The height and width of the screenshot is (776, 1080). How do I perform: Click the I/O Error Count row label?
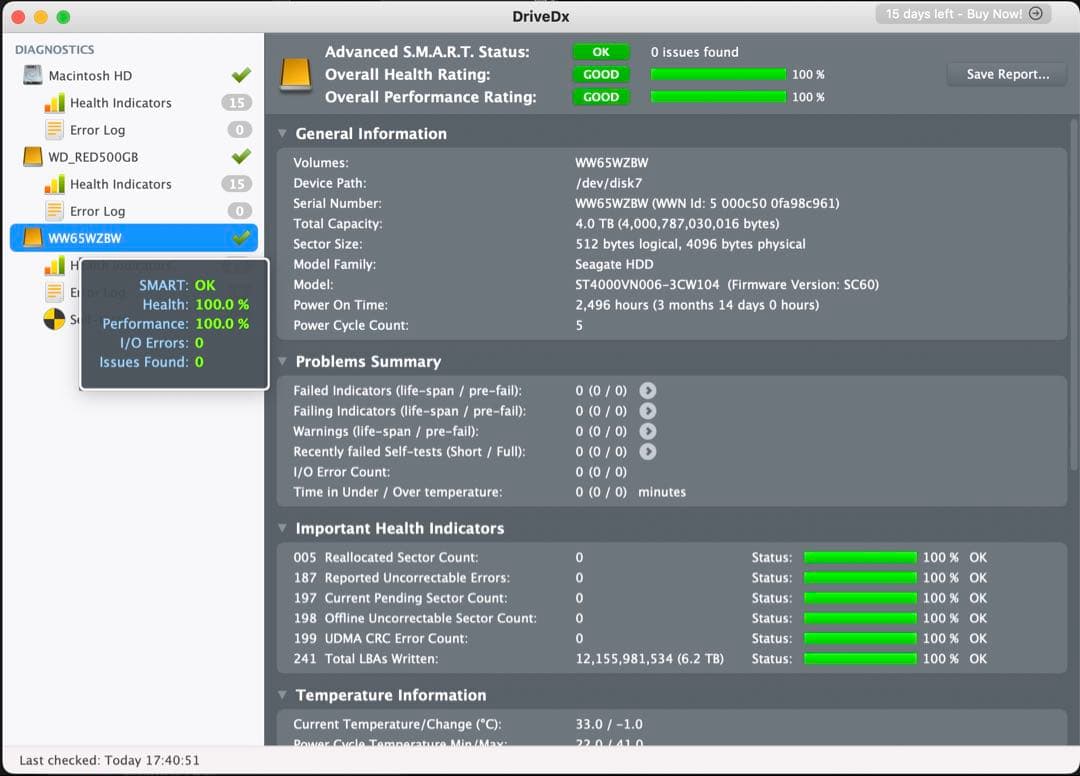[x=341, y=472]
